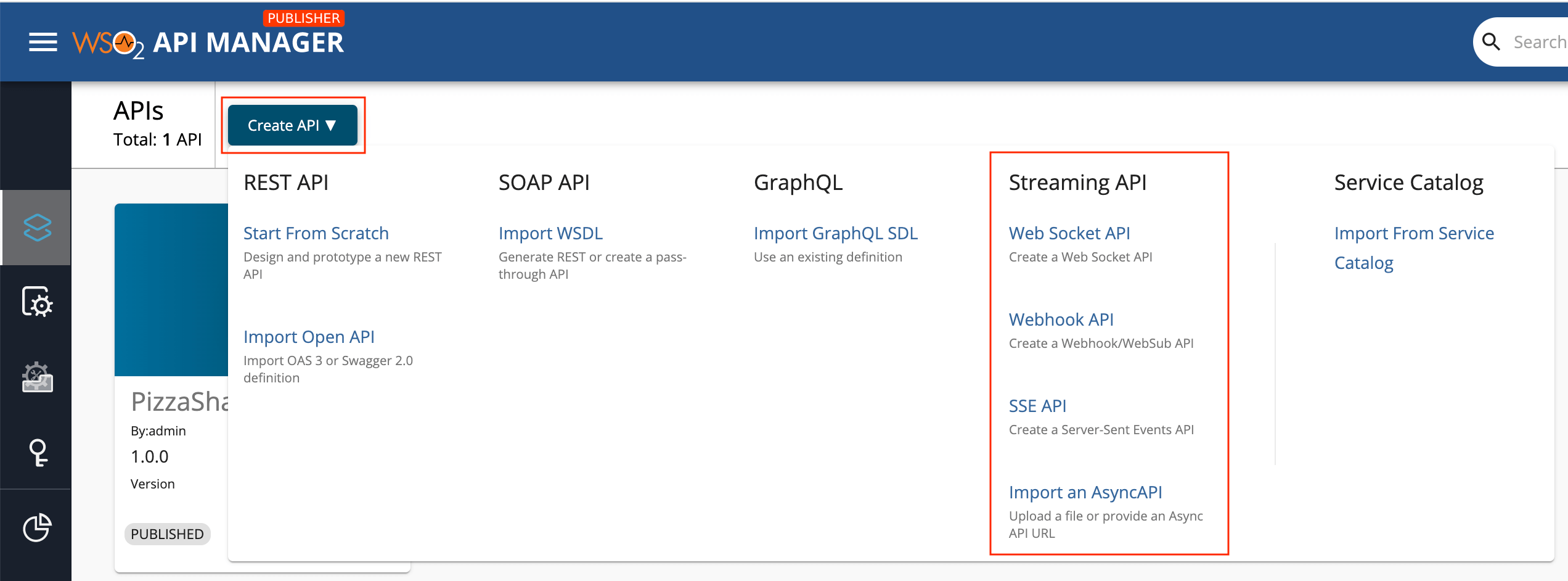Screen dimensions: 1568x581
Task: Select the tools-and-gear sidebar icon
Action: tap(36, 378)
